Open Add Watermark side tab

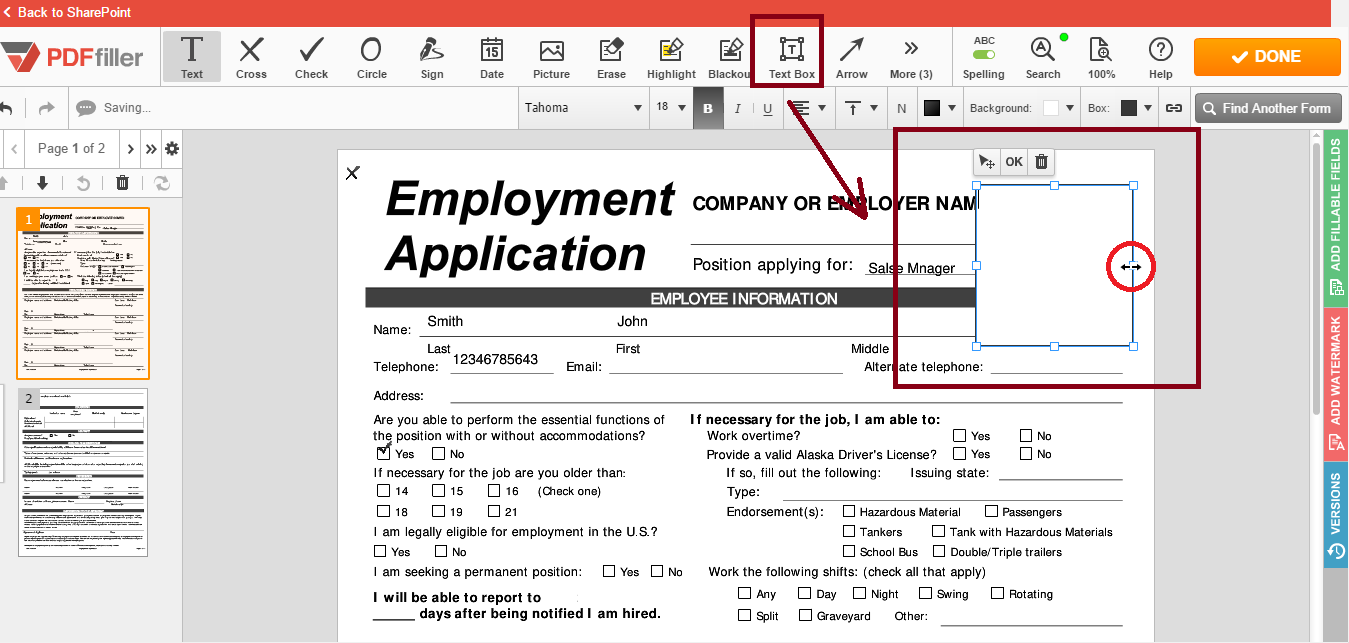click(x=1336, y=384)
